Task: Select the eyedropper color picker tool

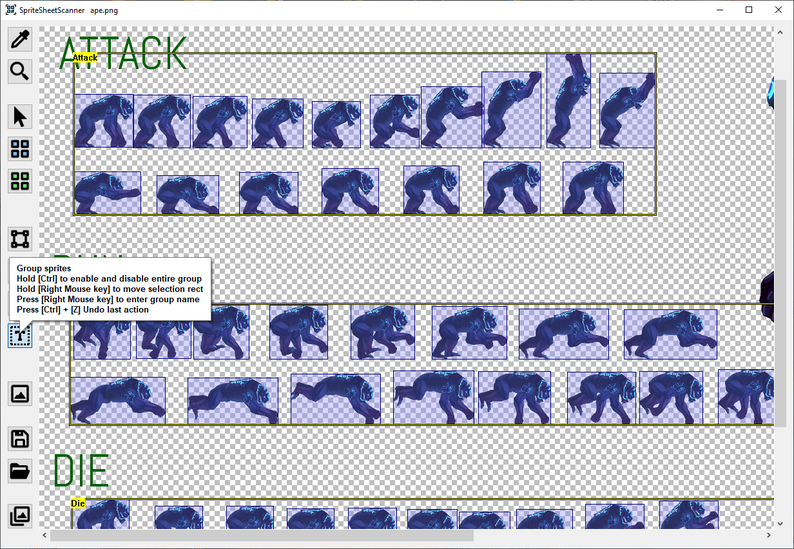Action: click(x=20, y=39)
